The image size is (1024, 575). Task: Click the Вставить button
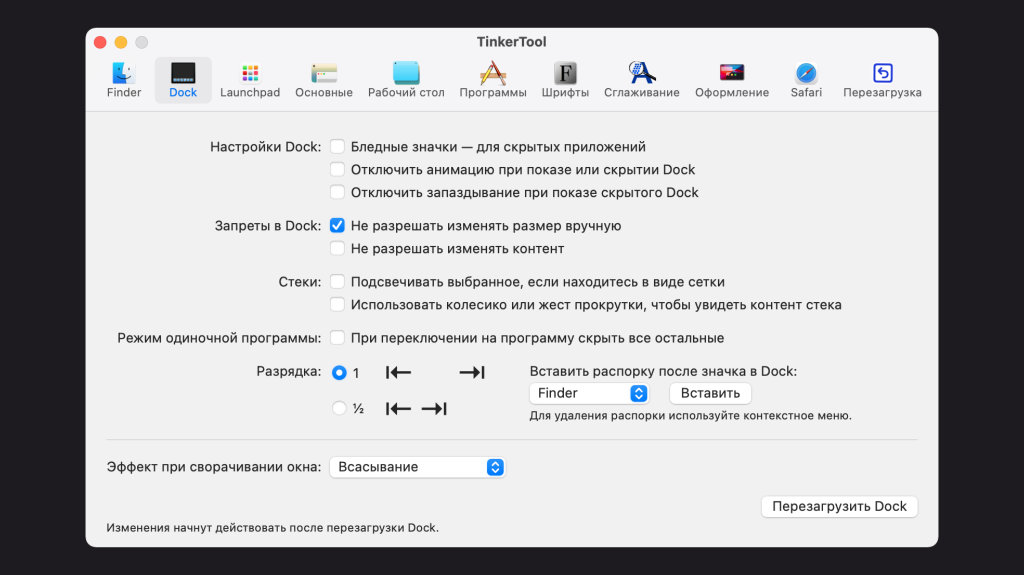coord(710,394)
